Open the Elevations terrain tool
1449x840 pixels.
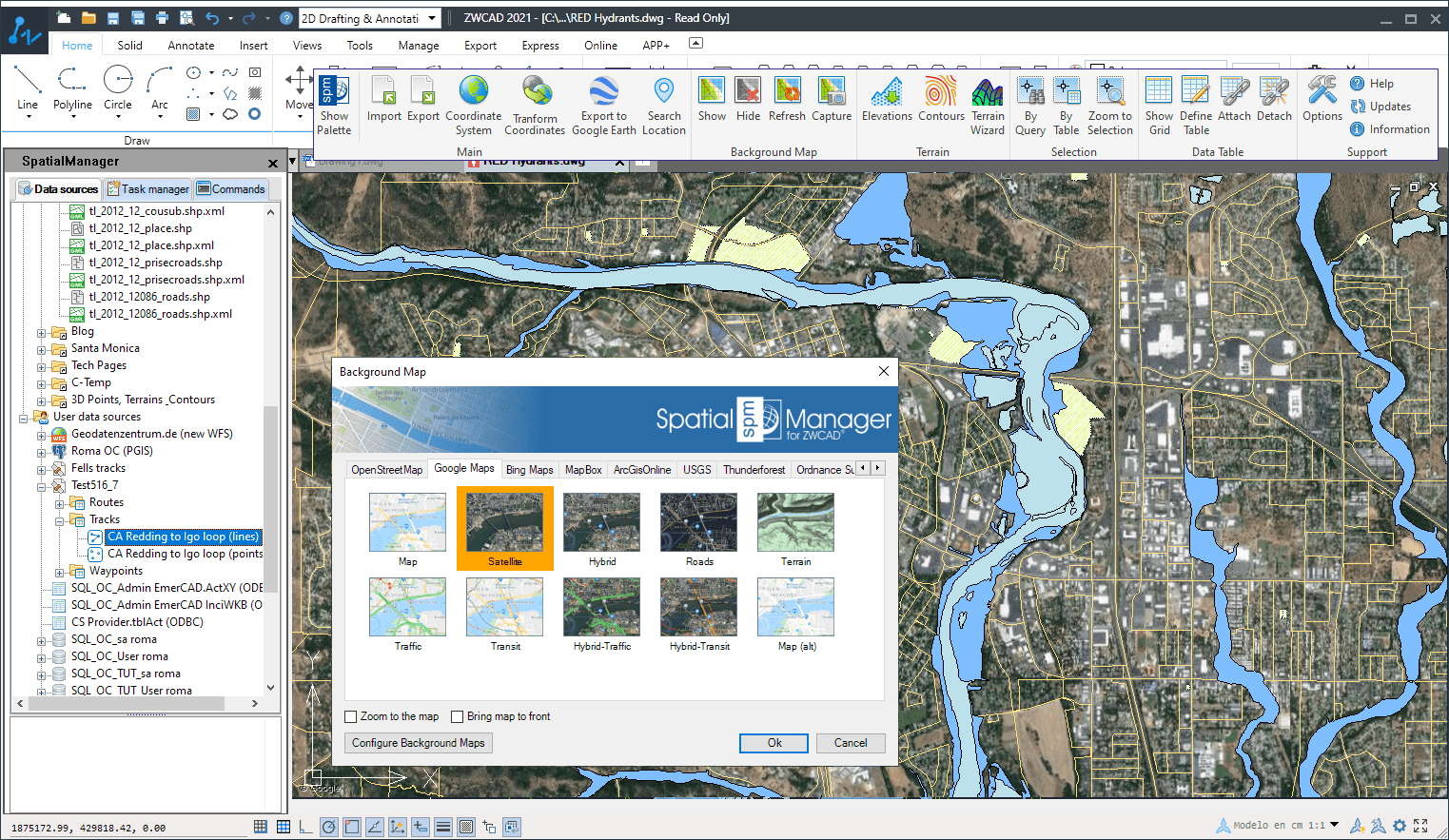tap(887, 99)
